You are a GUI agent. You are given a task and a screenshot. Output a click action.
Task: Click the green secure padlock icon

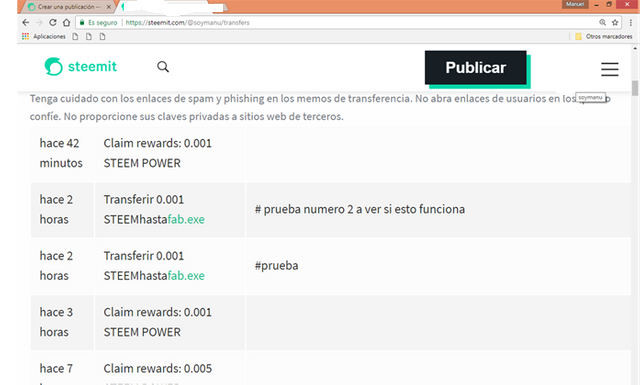82,22
